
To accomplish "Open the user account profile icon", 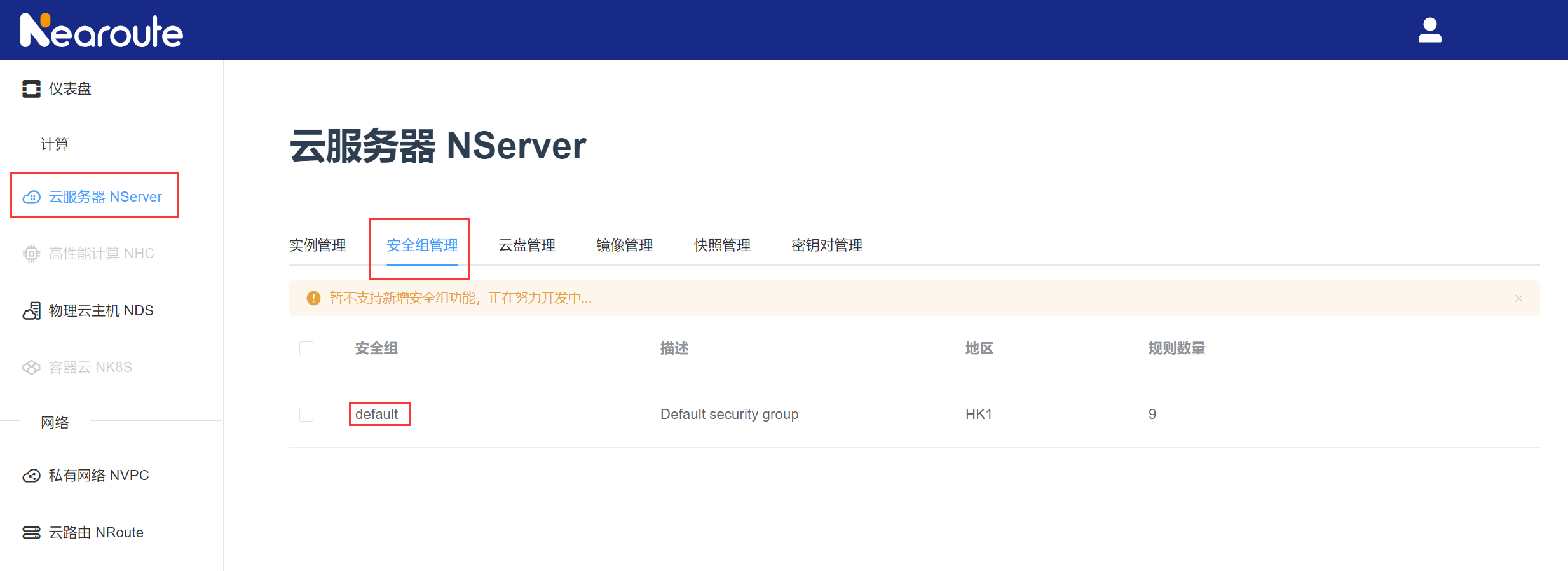I will pos(1429,30).
